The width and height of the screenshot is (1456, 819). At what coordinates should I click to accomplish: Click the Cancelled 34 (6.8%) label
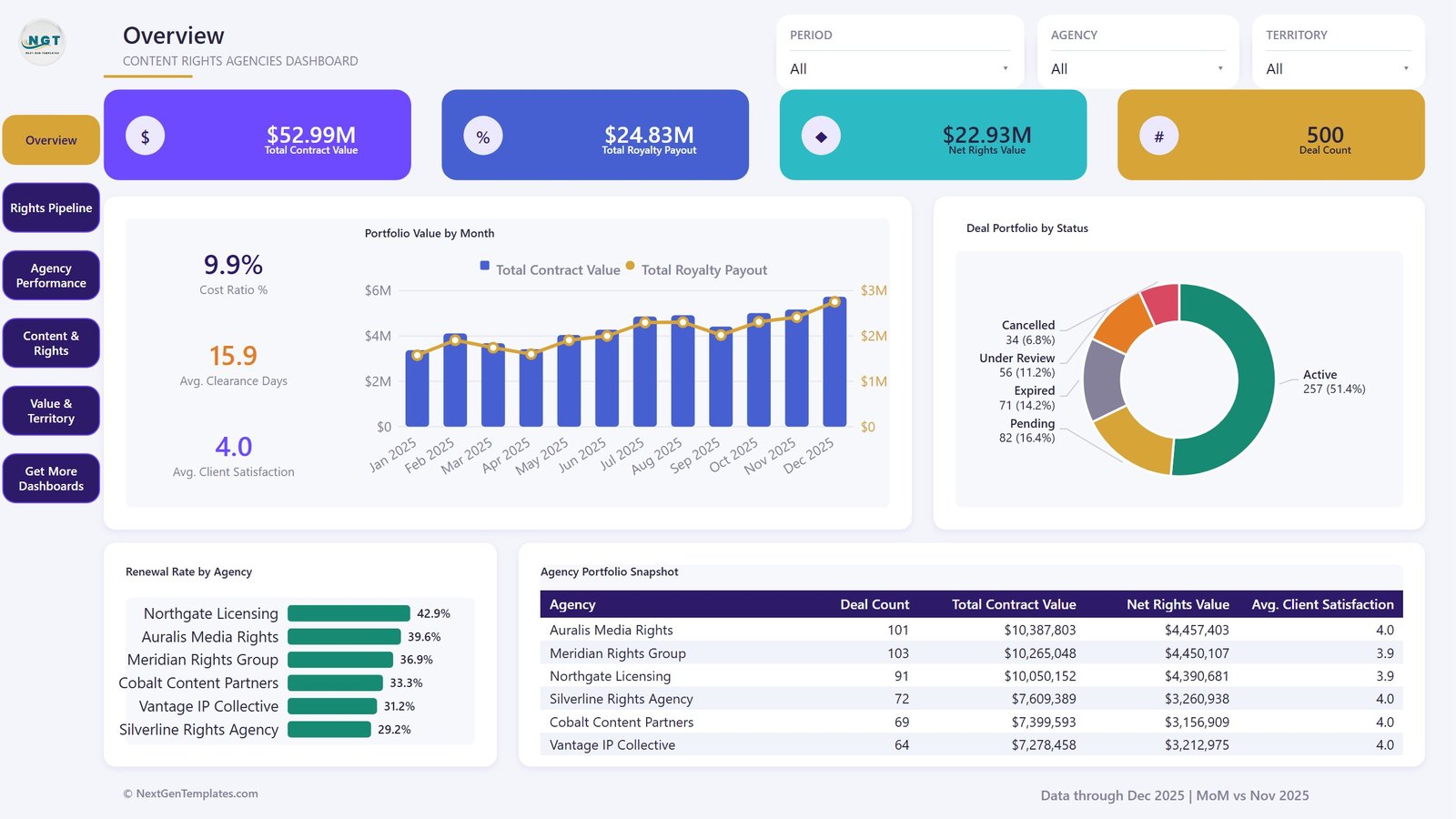(x=1028, y=332)
